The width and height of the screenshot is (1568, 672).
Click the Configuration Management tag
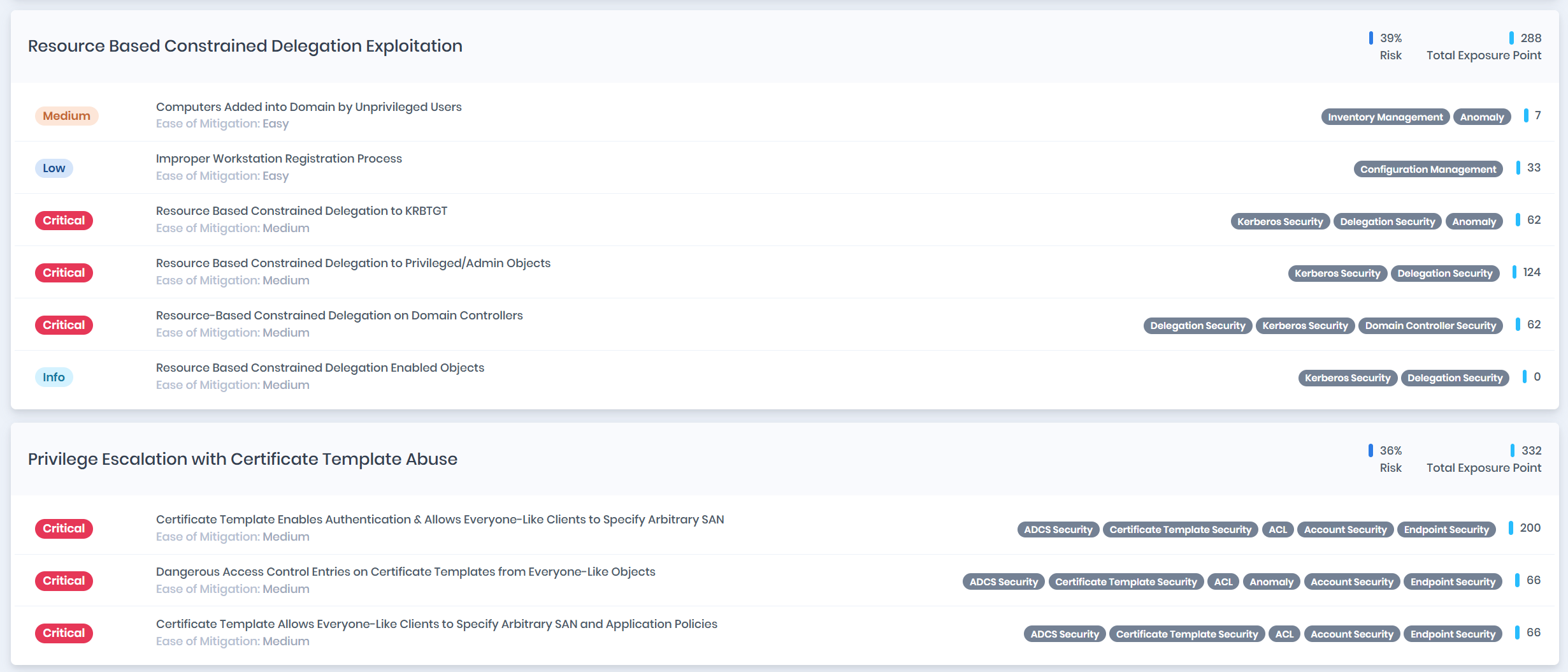point(1427,170)
